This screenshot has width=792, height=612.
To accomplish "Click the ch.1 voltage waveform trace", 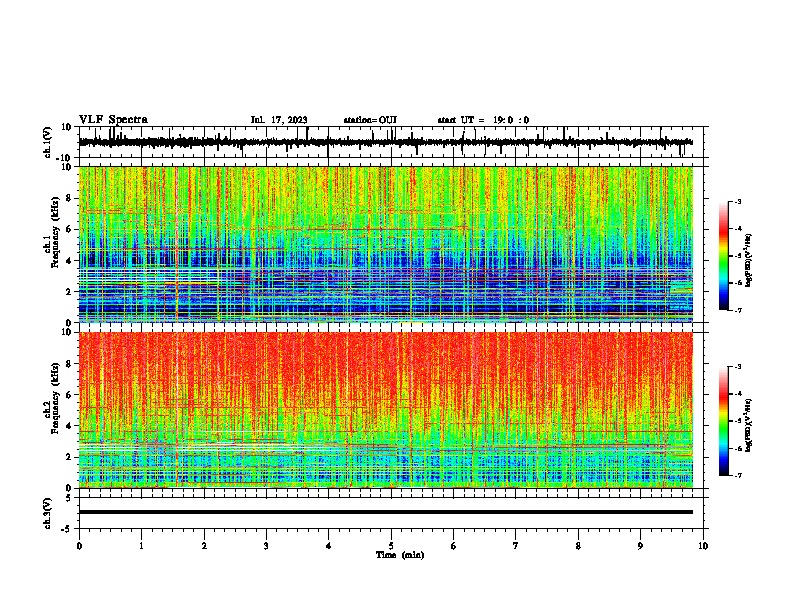I will [x=385, y=142].
